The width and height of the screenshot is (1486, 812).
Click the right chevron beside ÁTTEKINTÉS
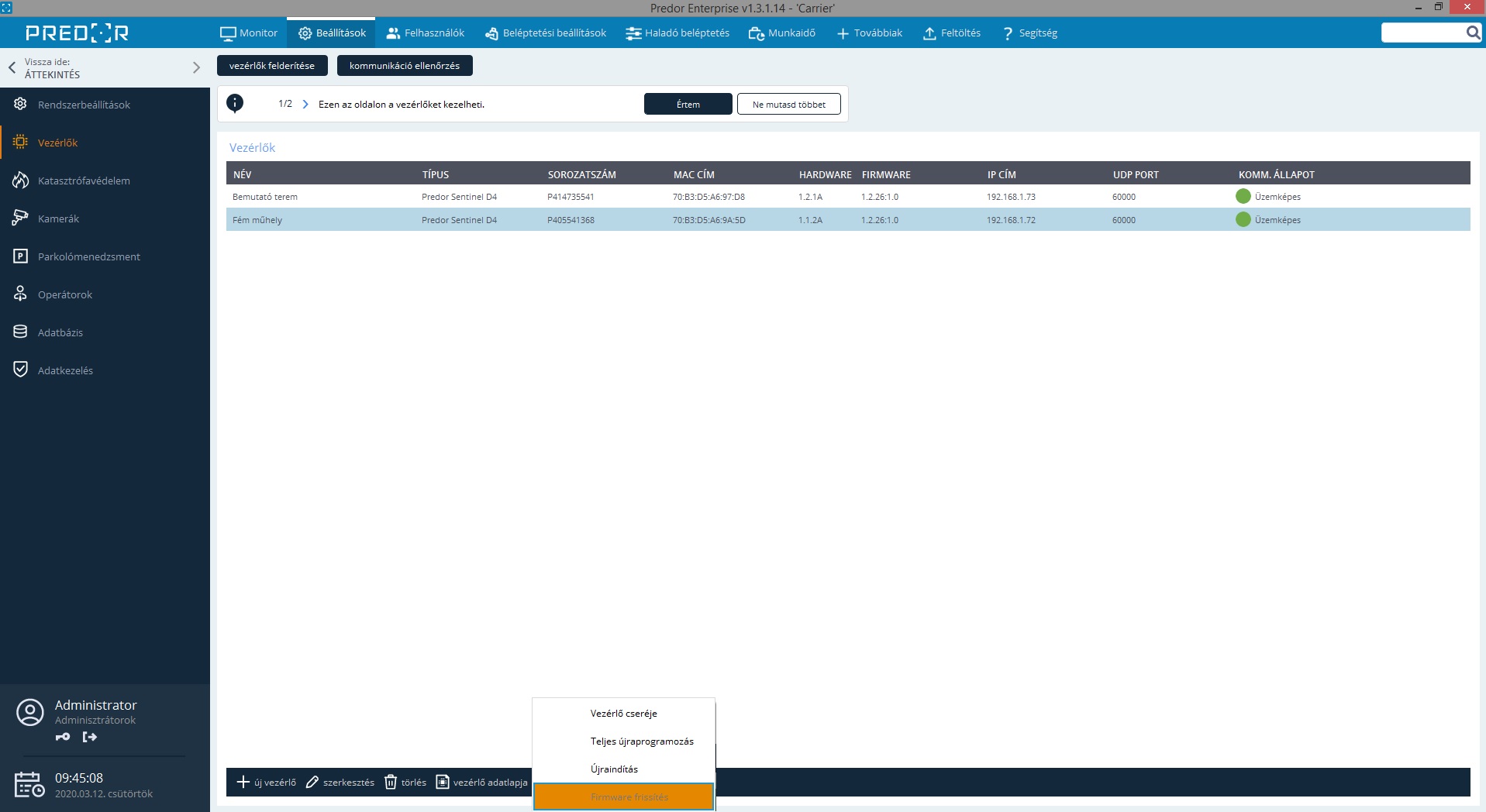tap(196, 67)
